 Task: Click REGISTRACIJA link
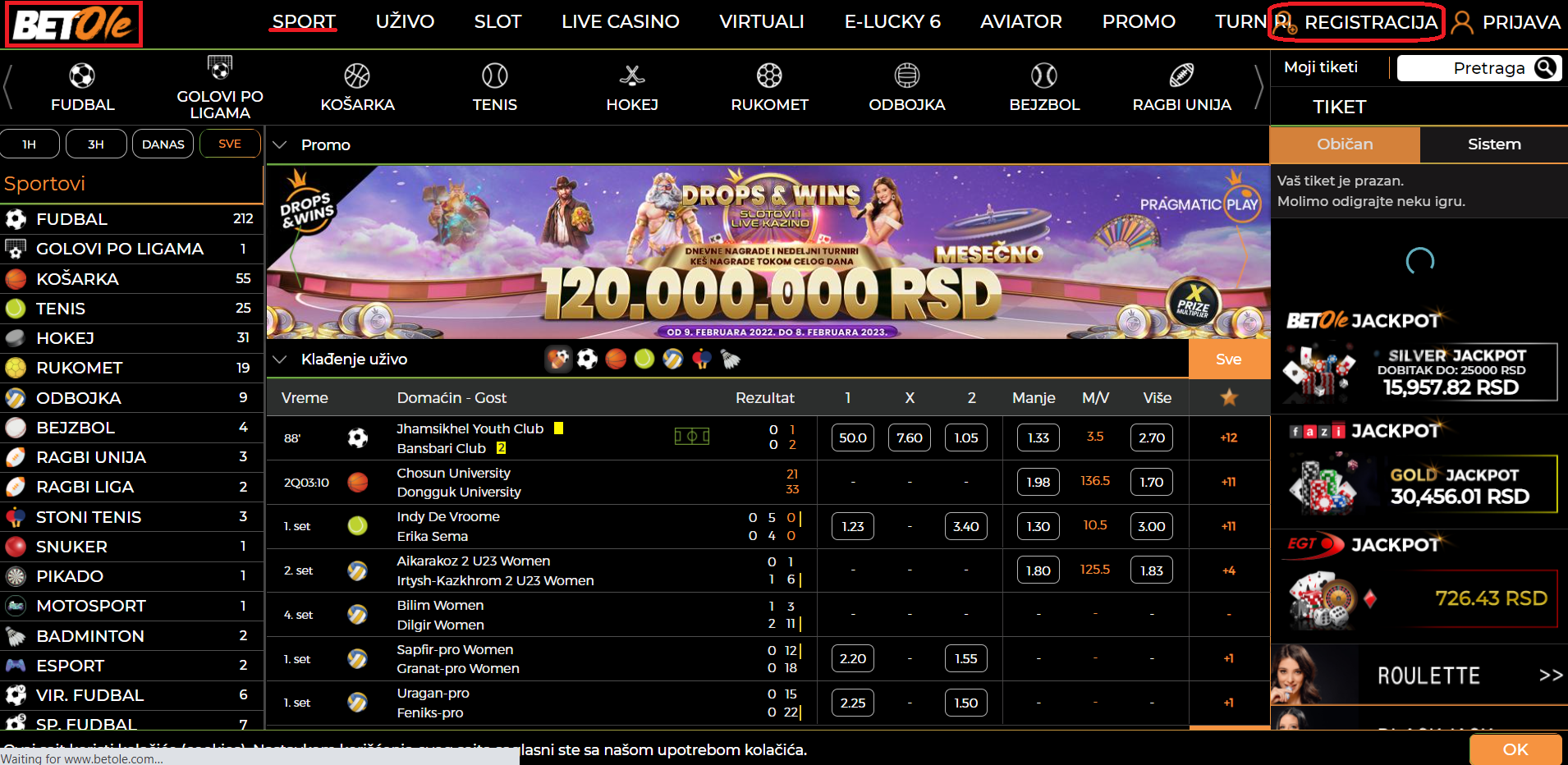[1371, 22]
